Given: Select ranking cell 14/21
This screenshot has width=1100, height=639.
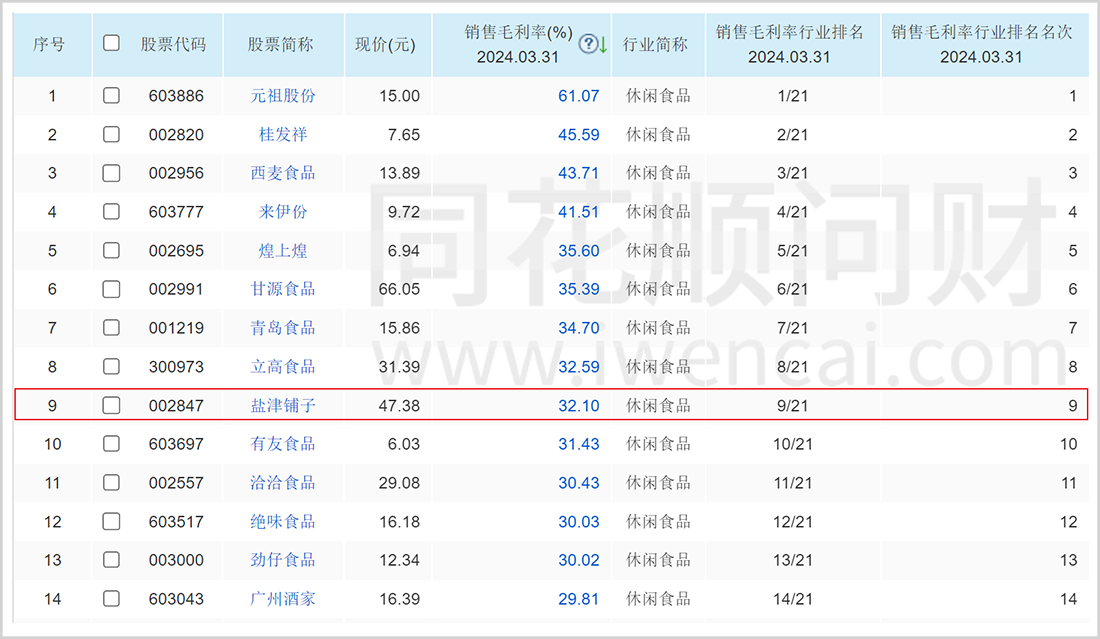Looking at the screenshot, I should [x=793, y=599].
